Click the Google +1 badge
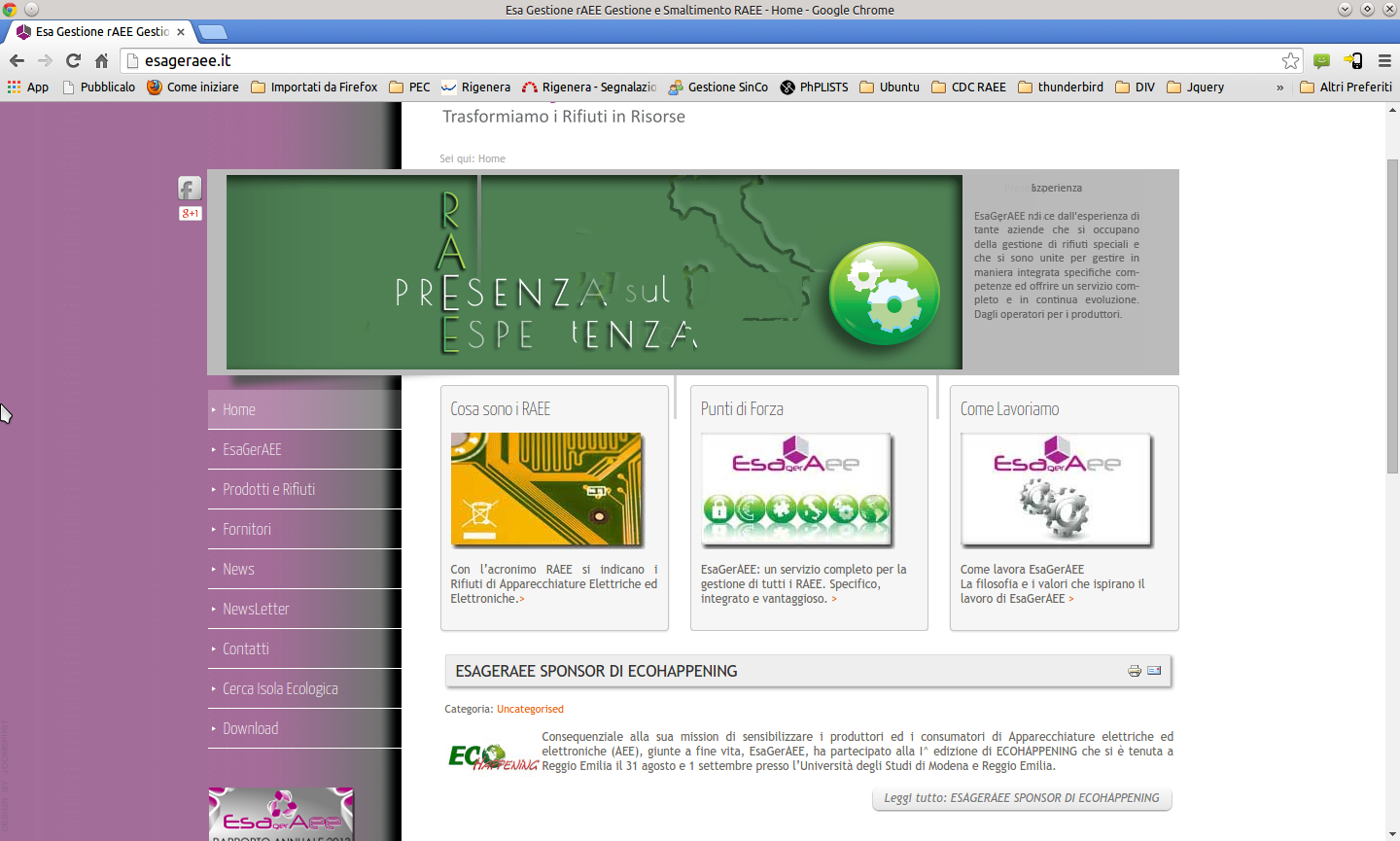This screenshot has height=841, width=1400. 191,213
